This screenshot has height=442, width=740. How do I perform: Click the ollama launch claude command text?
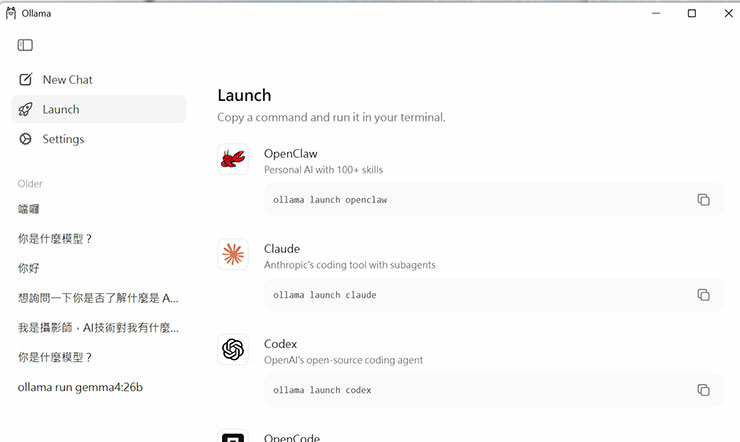325,295
